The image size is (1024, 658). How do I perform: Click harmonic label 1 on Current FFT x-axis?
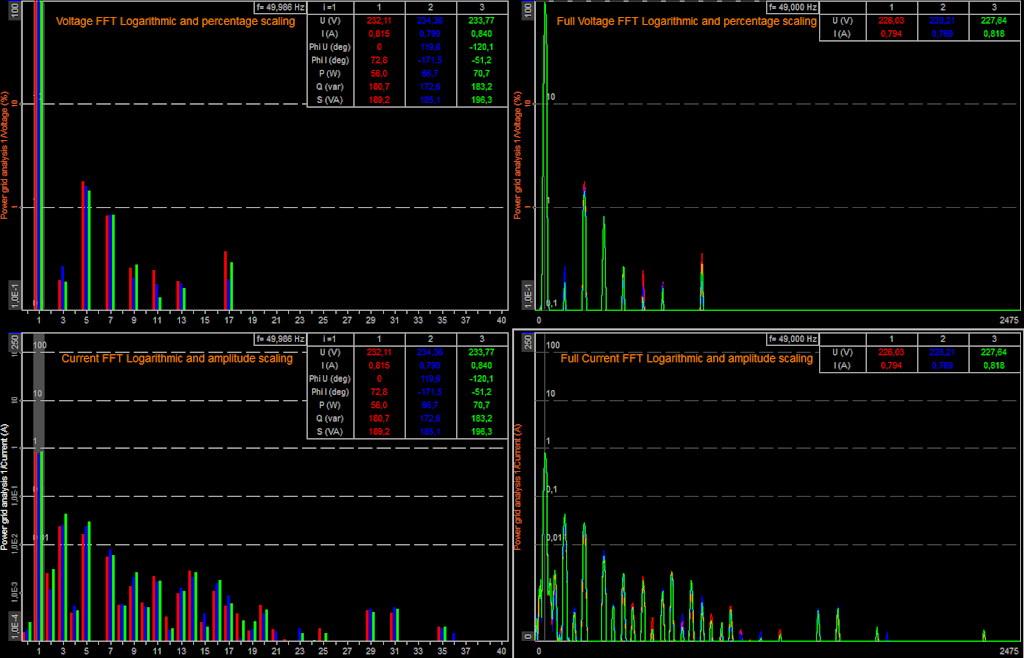39,651
